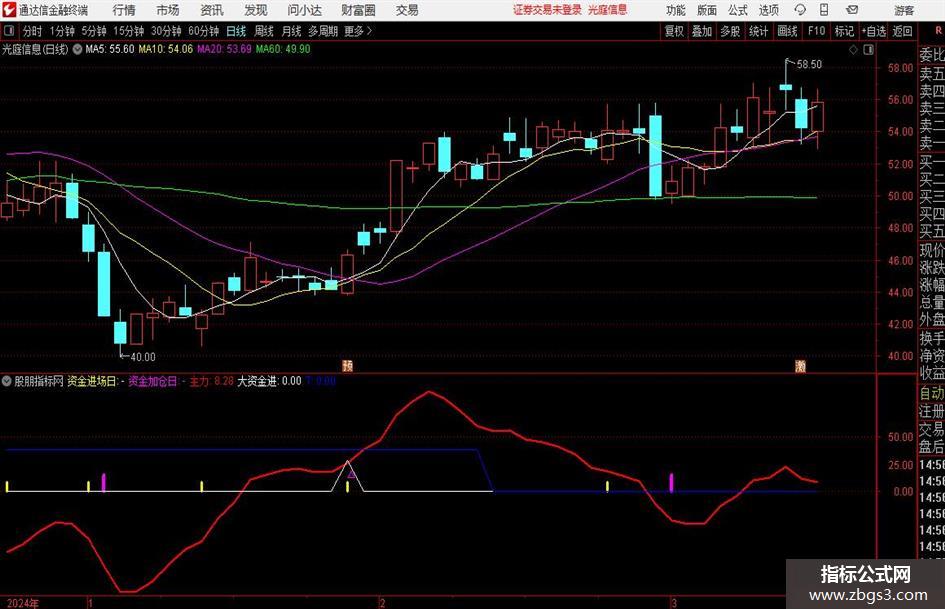Click the Tongdaxin red logo icon
Image resolution: width=945 pixels, height=609 pixels.
click(x=9, y=10)
